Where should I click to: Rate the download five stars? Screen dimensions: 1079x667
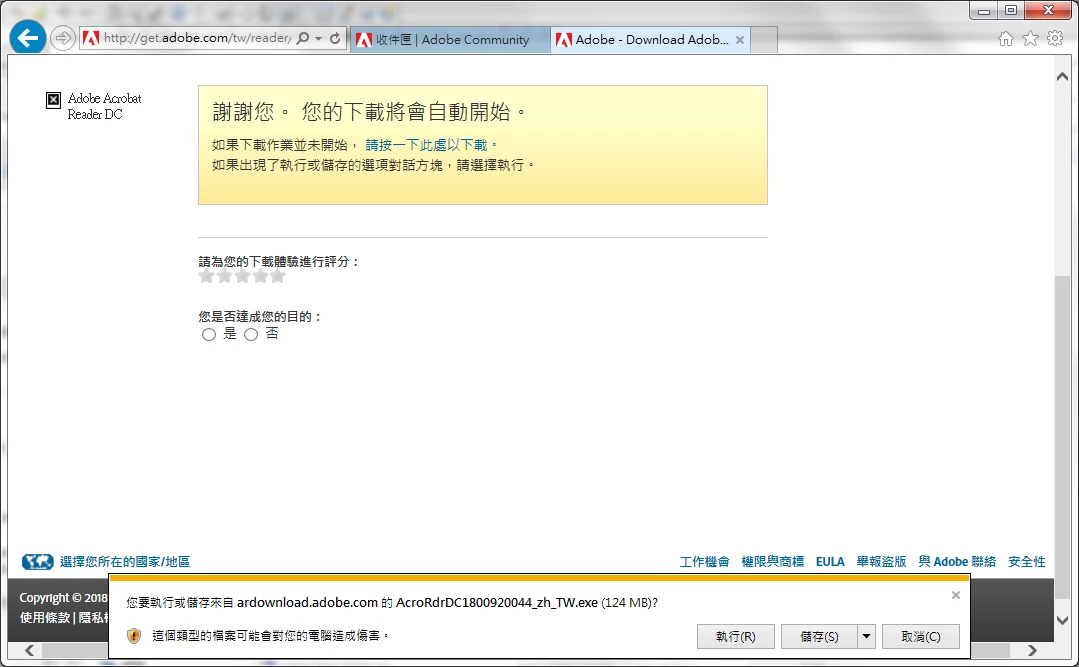[x=277, y=276]
